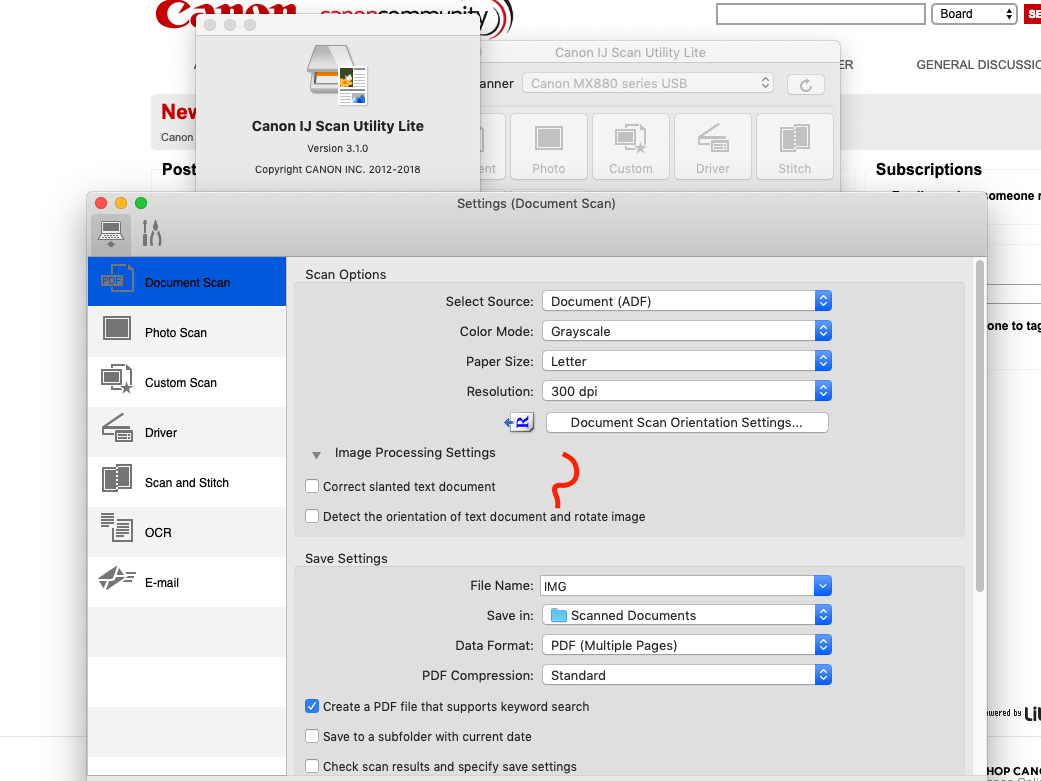
Task: Enable "Correct slanted text document"
Action: click(x=312, y=486)
